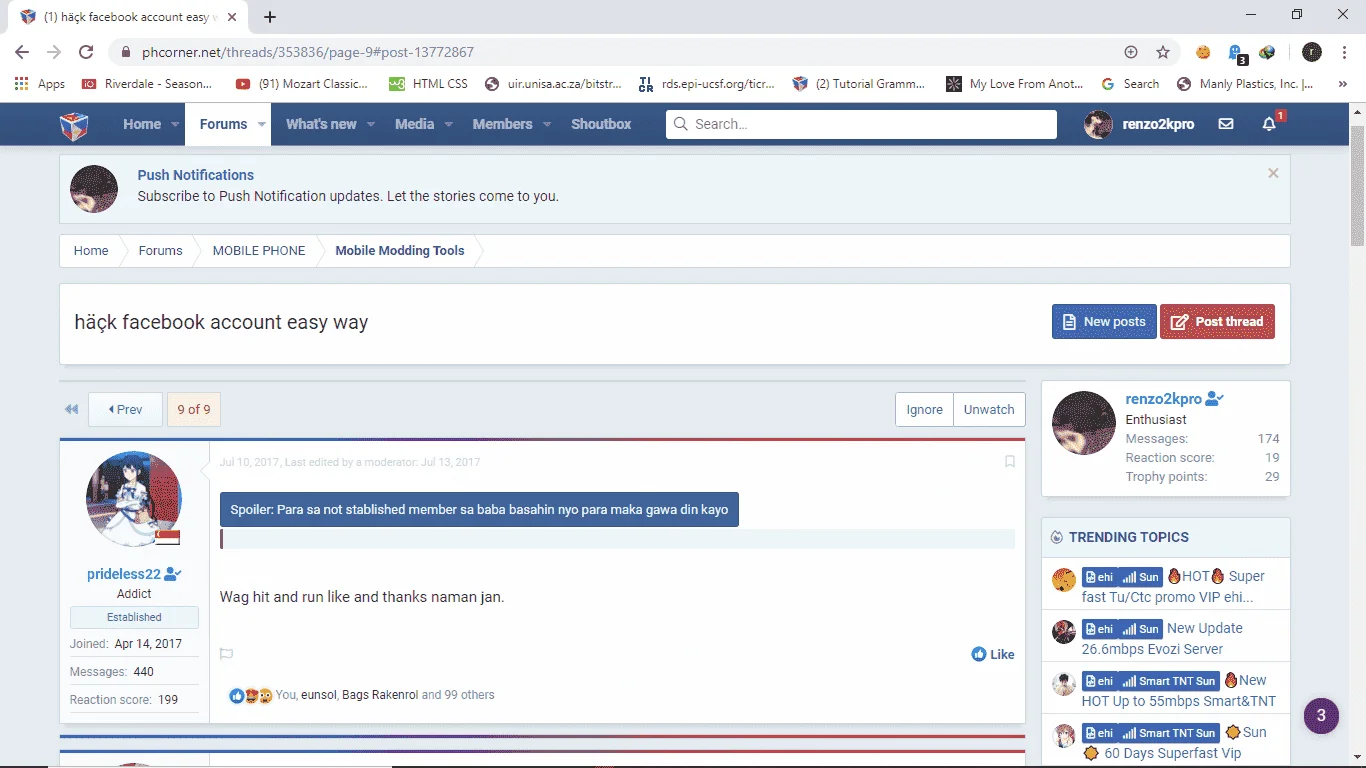The width and height of the screenshot is (1366, 768).
Task: Open a new browser tab
Action: tap(270, 17)
